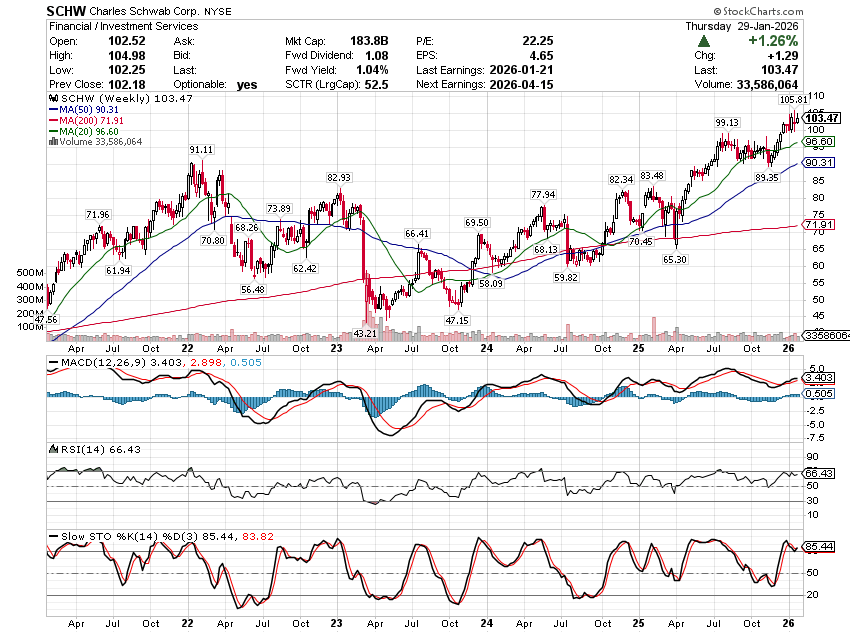Click the MA(50) blue legend line marker
The width and height of the screenshot is (850, 633).
(53, 108)
